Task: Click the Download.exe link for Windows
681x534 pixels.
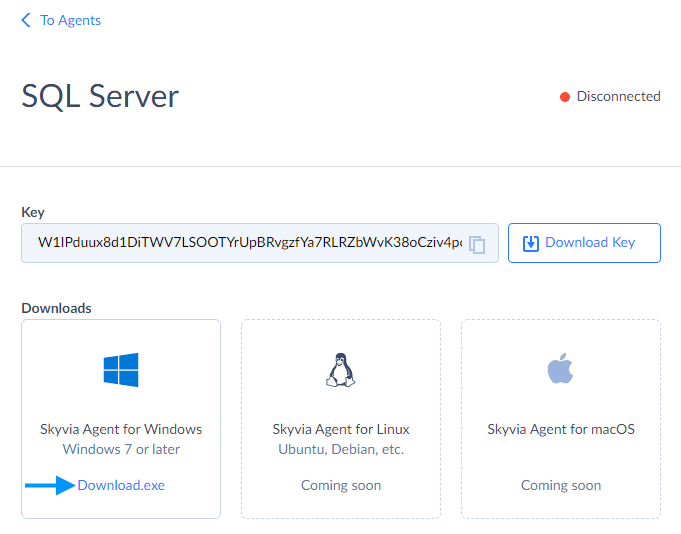Action: 121,485
